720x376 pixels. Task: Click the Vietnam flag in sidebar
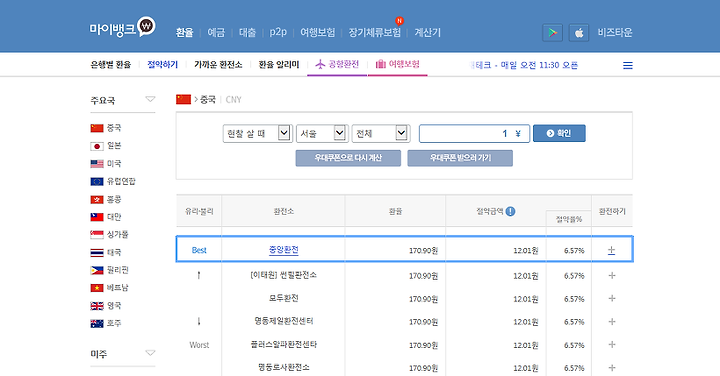pyautogui.click(x=97, y=288)
